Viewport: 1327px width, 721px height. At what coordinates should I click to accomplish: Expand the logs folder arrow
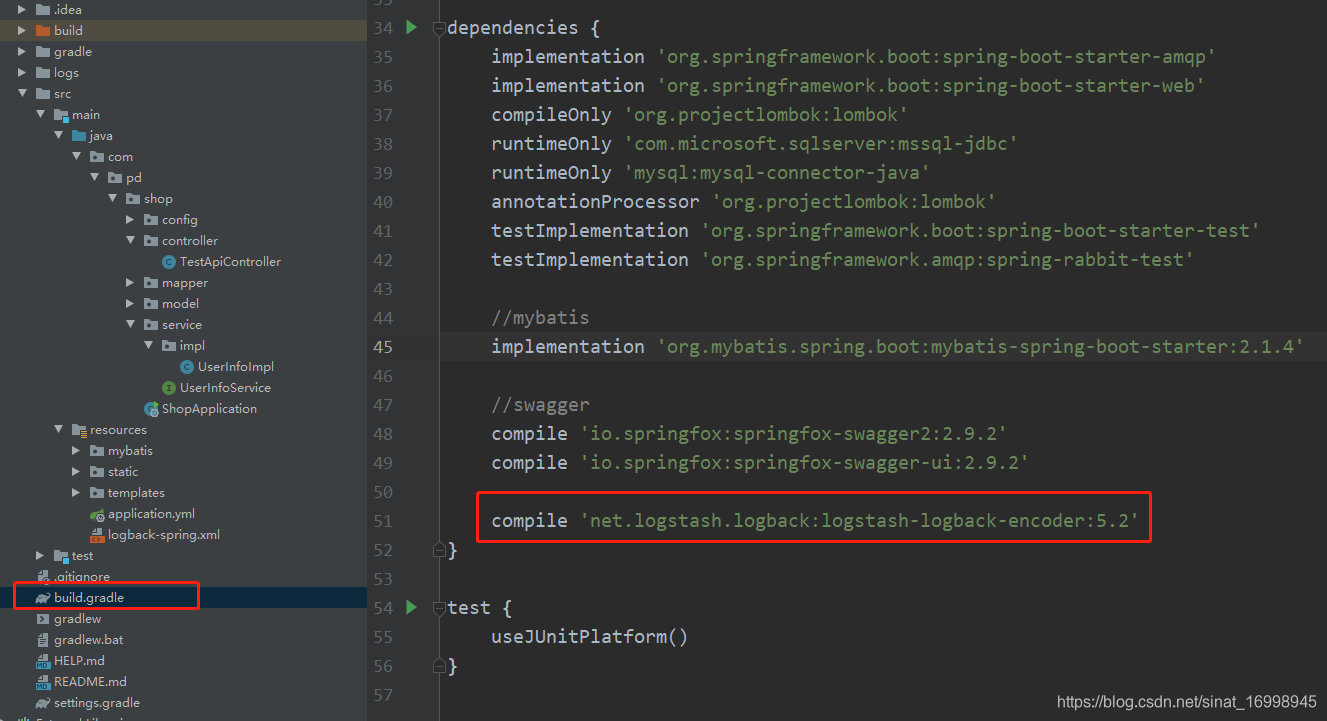tap(21, 72)
